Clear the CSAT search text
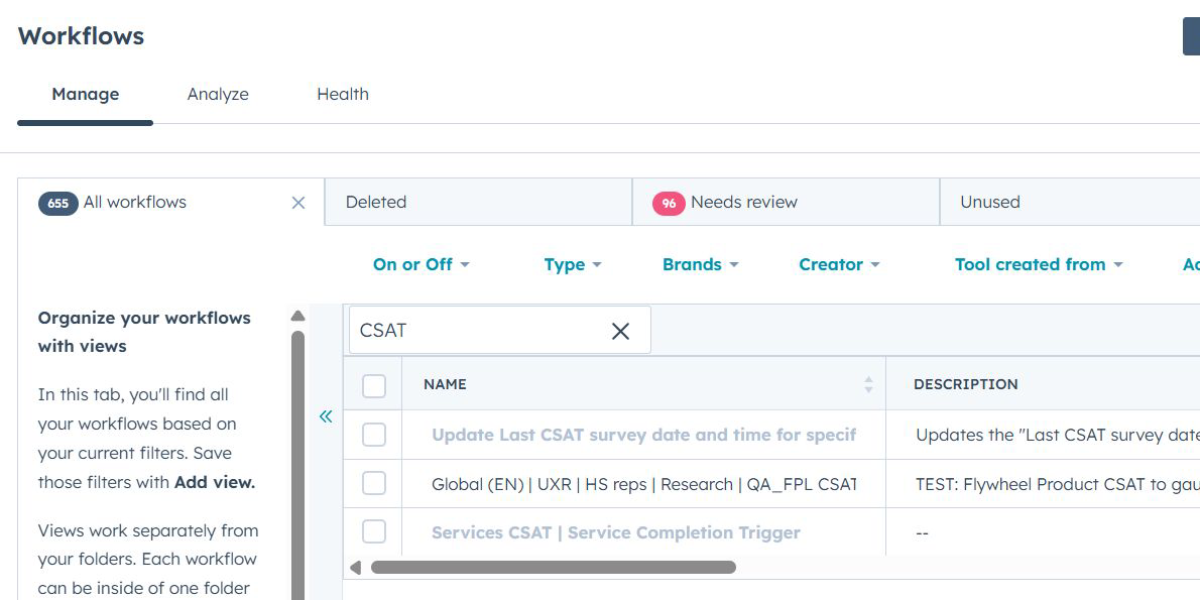This screenshot has width=1200, height=600. coord(620,331)
